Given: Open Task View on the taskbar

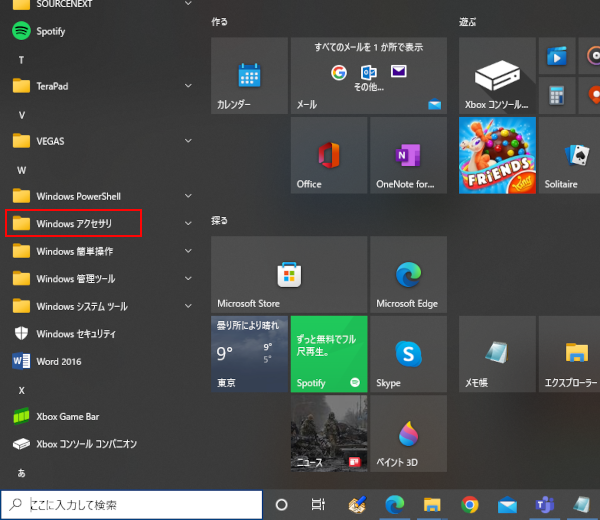Looking at the screenshot, I should tap(318, 505).
